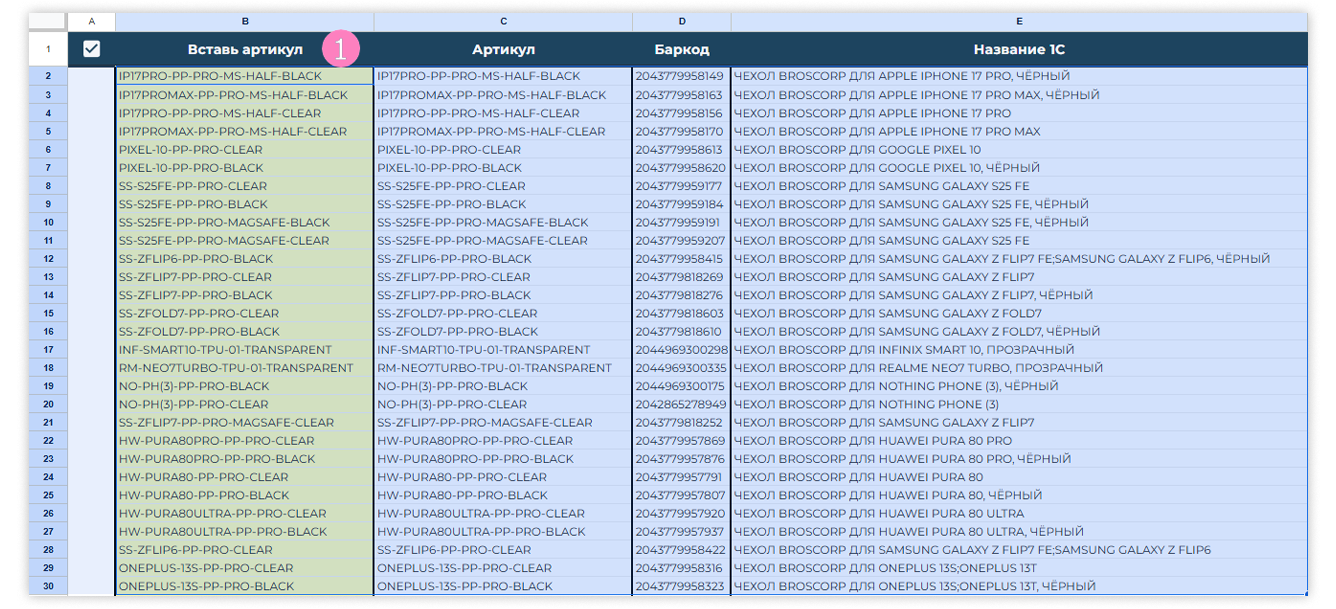Select column C cell IP17PROMAX-PP-PRO-MS-HALF-BLACK
This screenshot has height=609, width=1336.
[x=503, y=94]
